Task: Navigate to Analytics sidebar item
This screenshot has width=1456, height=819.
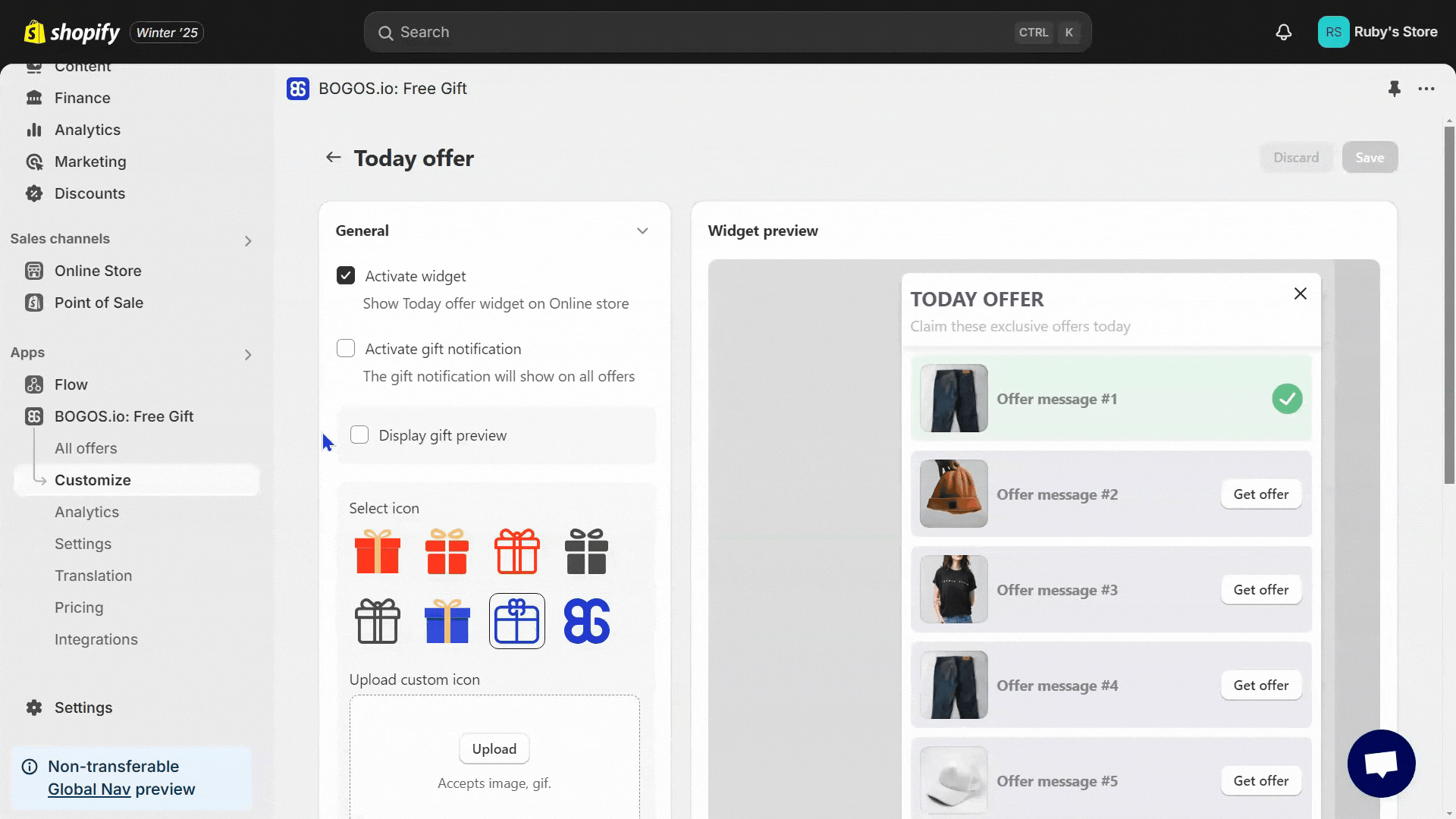Action: pyautogui.click(x=87, y=511)
